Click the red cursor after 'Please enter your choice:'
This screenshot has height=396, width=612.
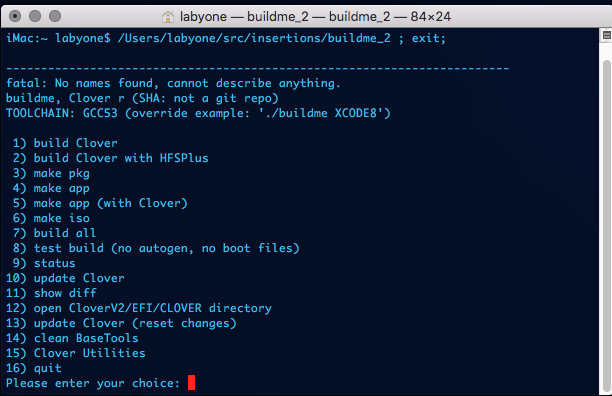click(x=191, y=383)
